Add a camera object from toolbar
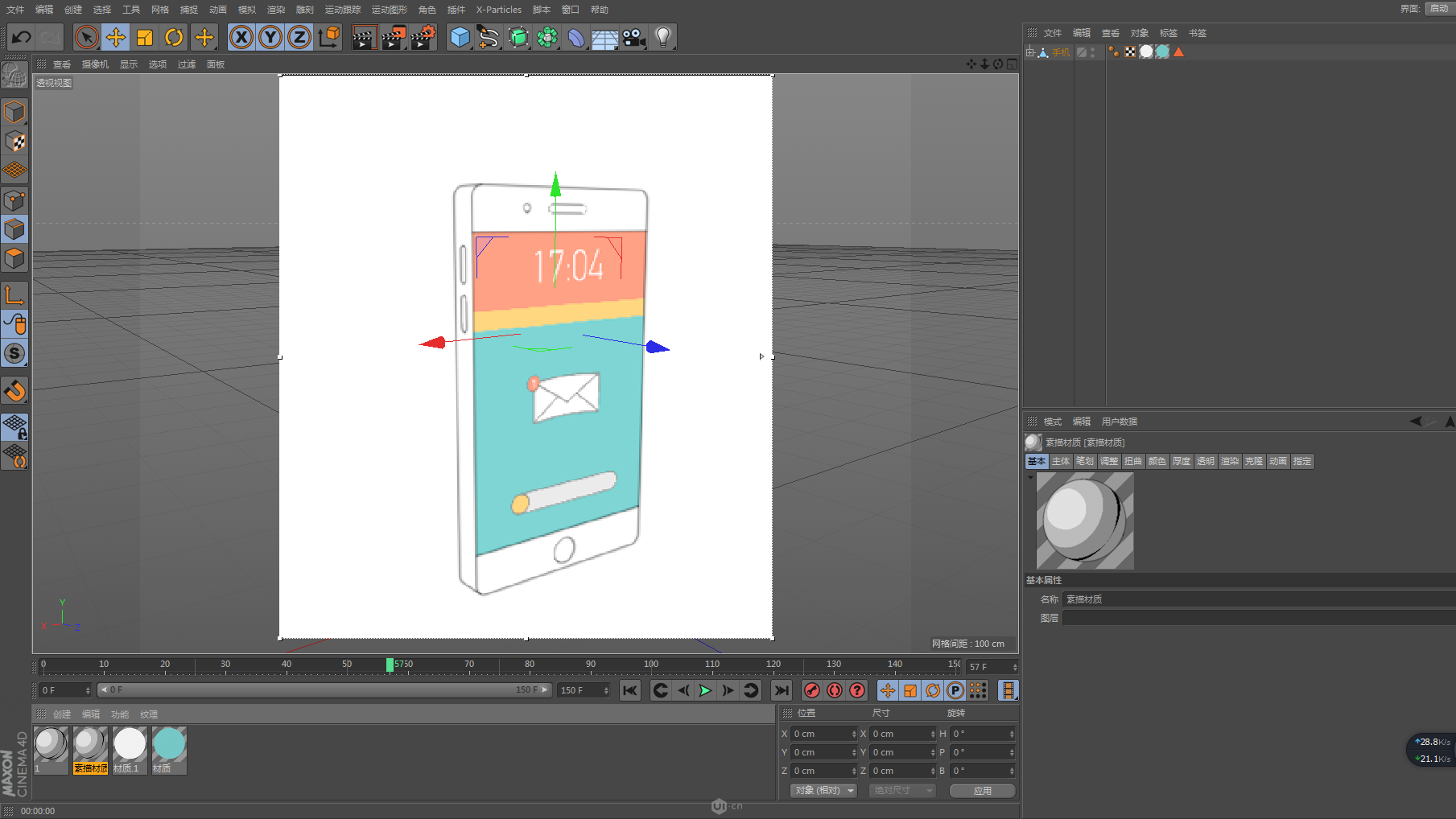1456x819 pixels. tap(634, 37)
